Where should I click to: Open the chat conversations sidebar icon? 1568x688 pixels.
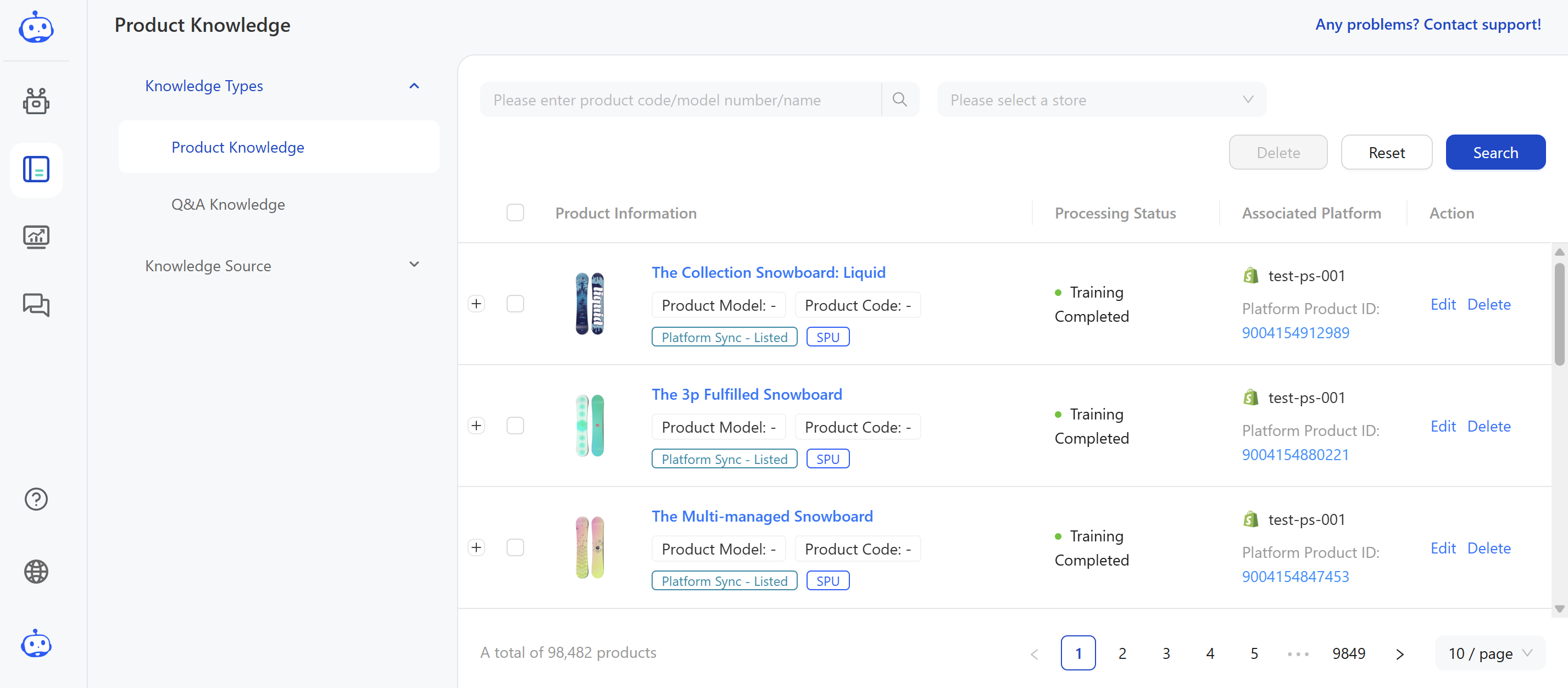36,305
